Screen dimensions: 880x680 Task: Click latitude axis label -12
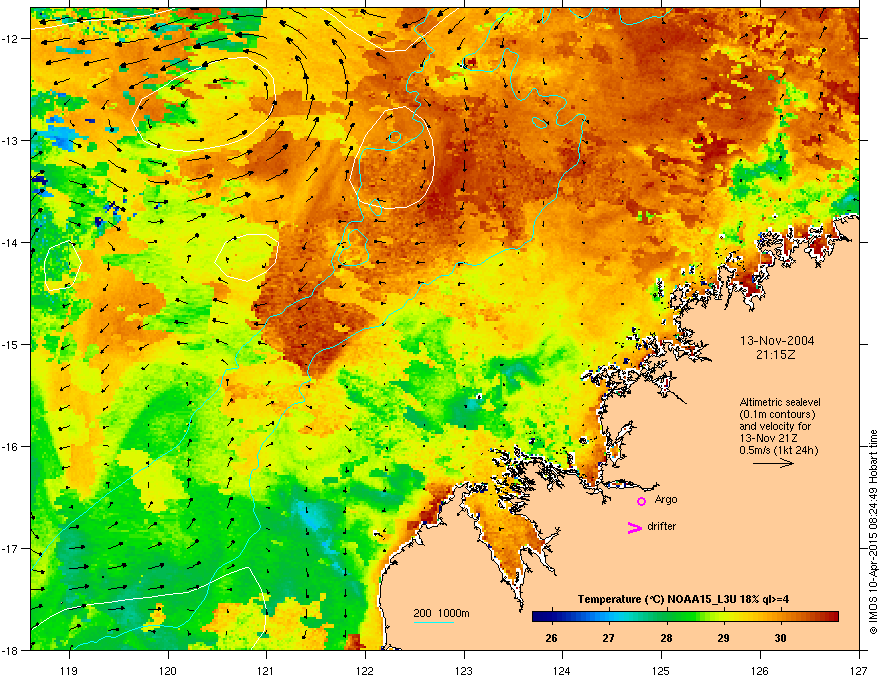(10, 38)
